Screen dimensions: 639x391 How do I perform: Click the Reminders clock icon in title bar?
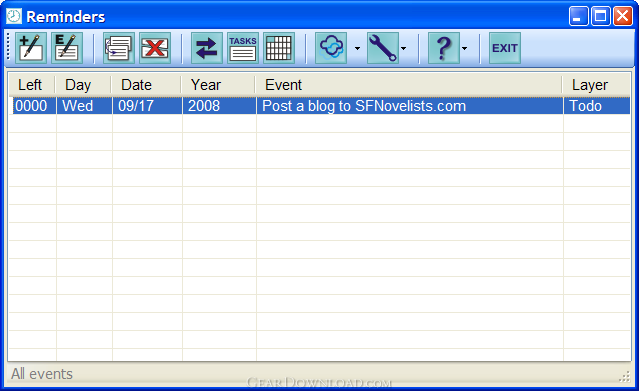14,16
